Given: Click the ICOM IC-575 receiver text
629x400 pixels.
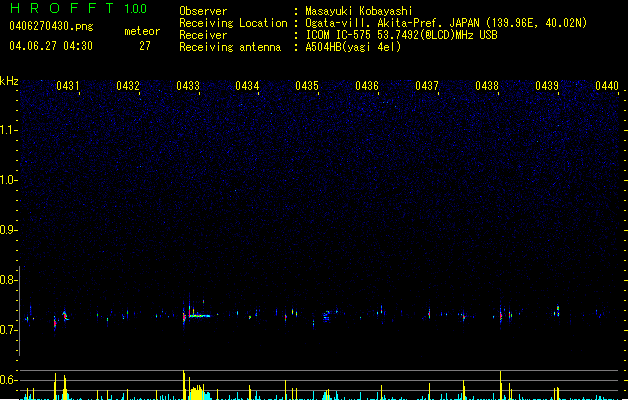Looking at the screenshot, I should 401,35.
